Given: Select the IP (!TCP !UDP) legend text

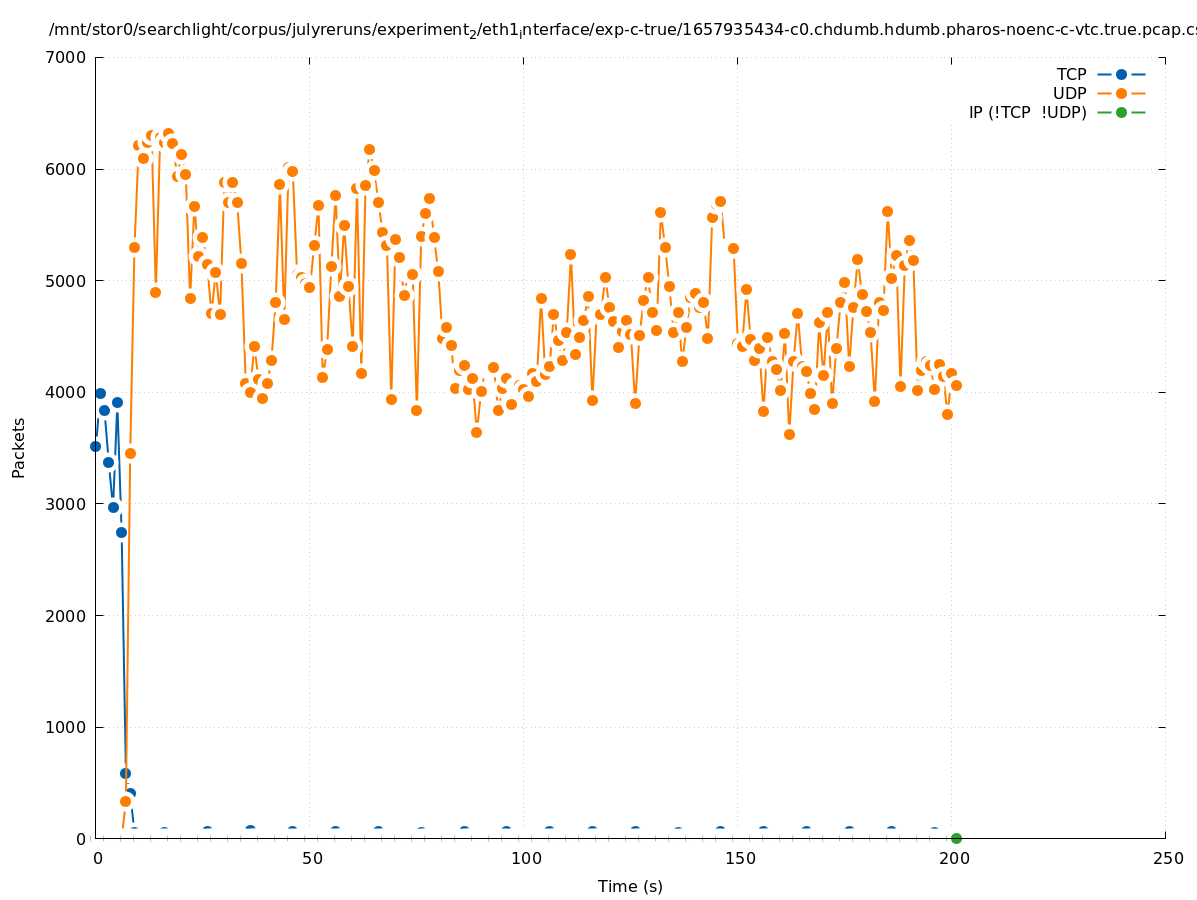Looking at the screenshot, I should point(1027,112).
